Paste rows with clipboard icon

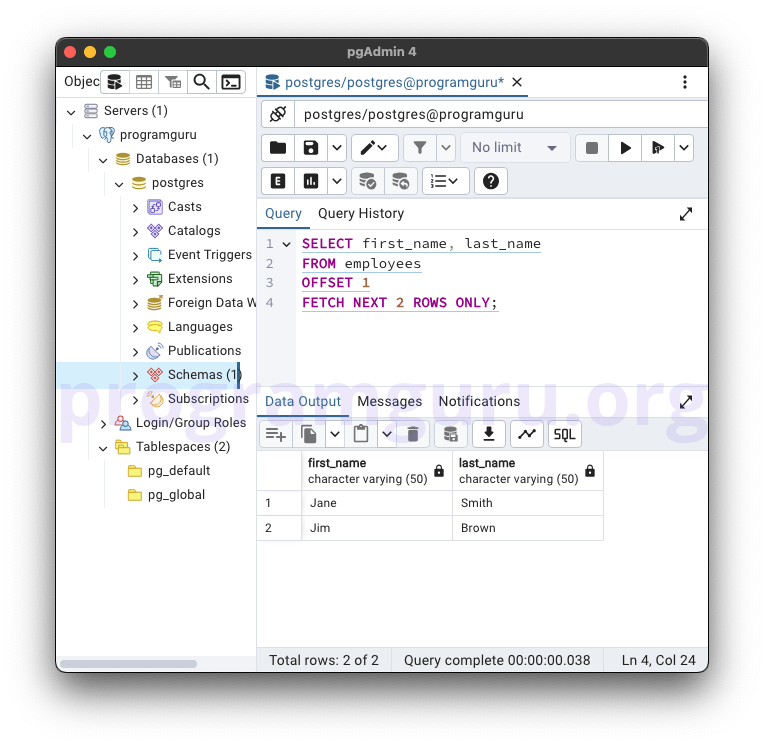[x=361, y=434]
